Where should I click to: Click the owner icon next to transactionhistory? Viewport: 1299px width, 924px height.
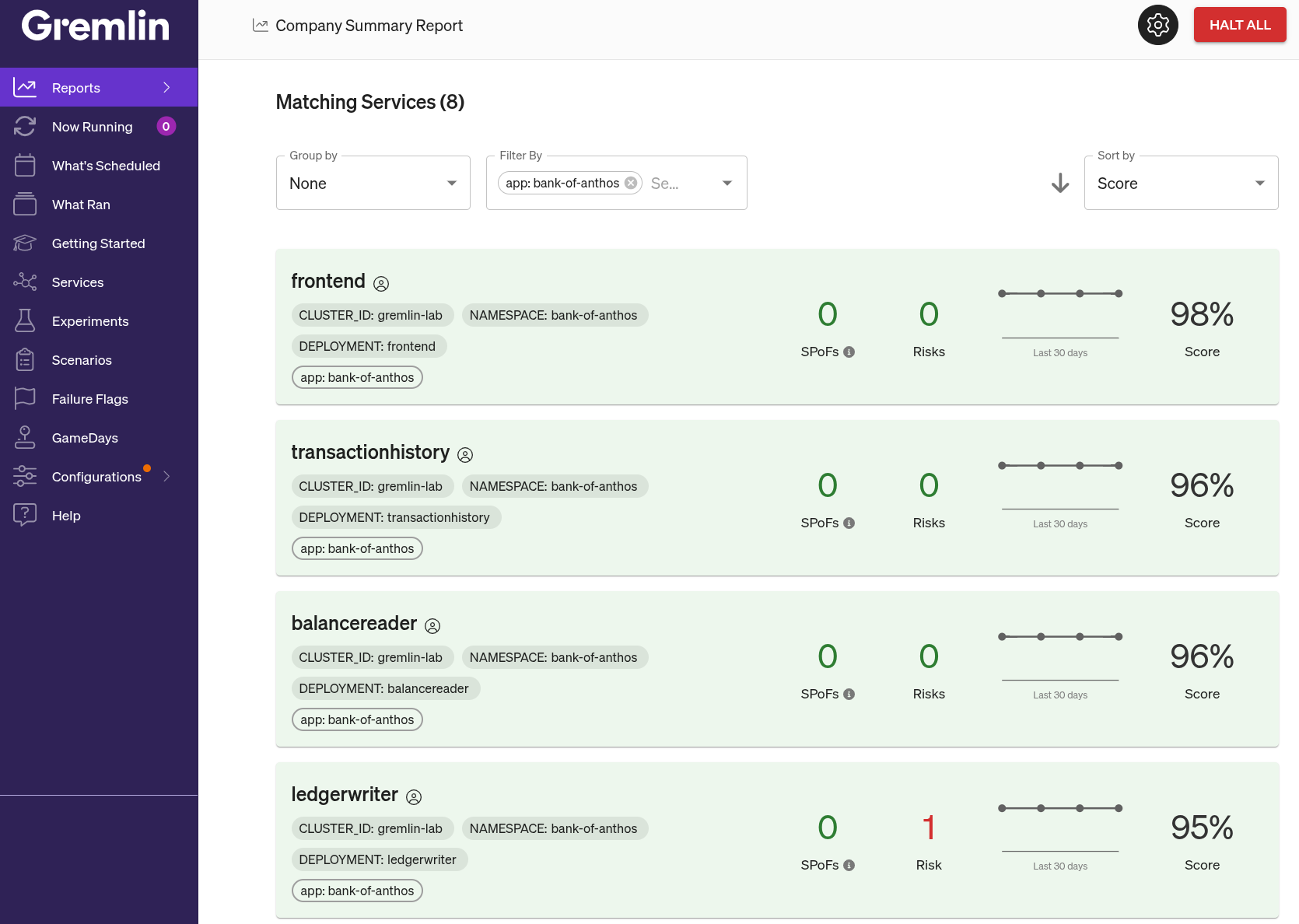coord(465,455)
